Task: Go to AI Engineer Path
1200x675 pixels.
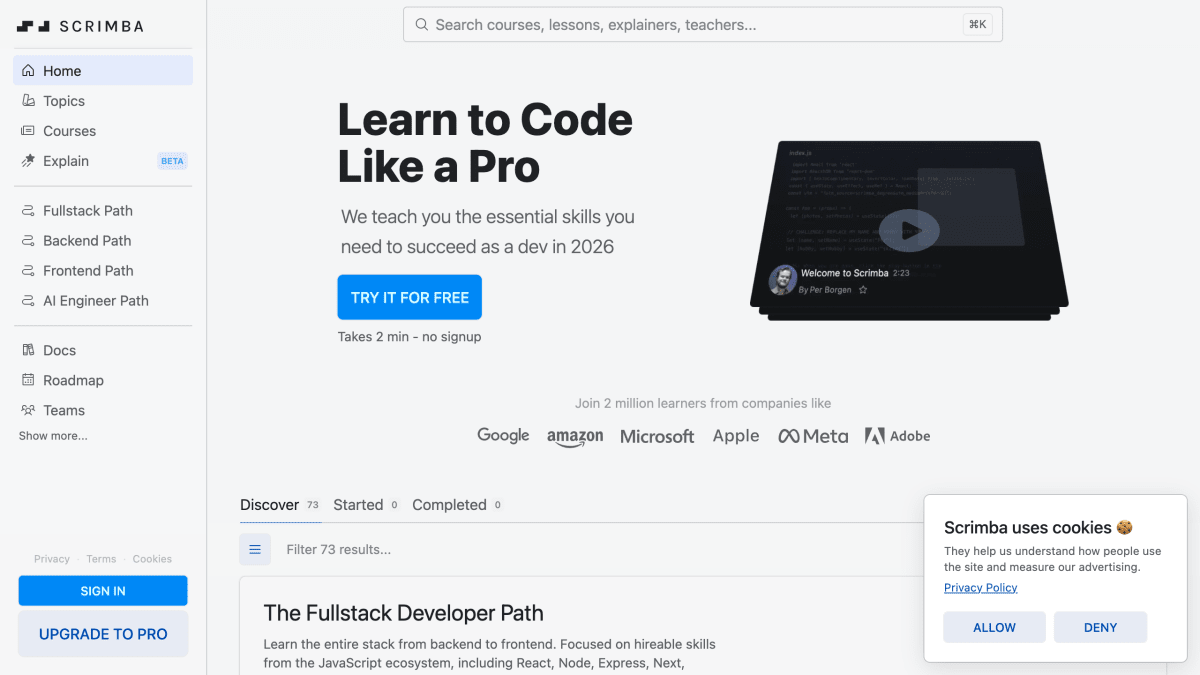Action: [103, 301]
